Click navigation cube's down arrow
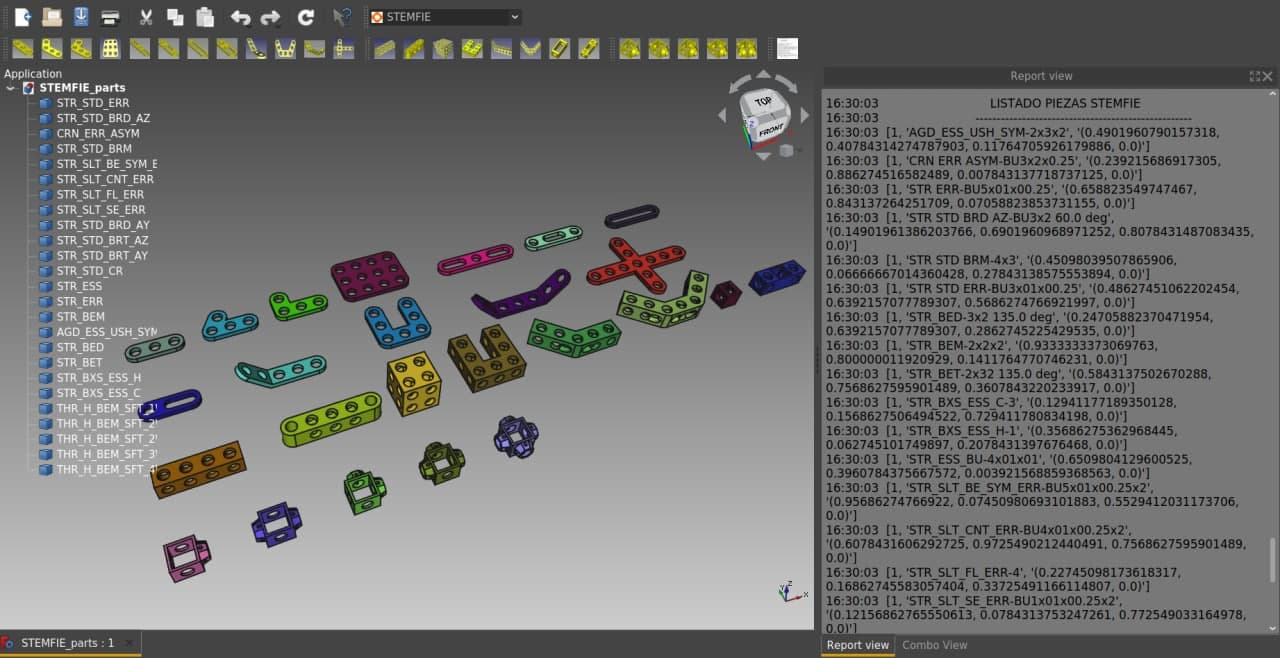This screenshot has width=1280, height=658. (763, 156)
